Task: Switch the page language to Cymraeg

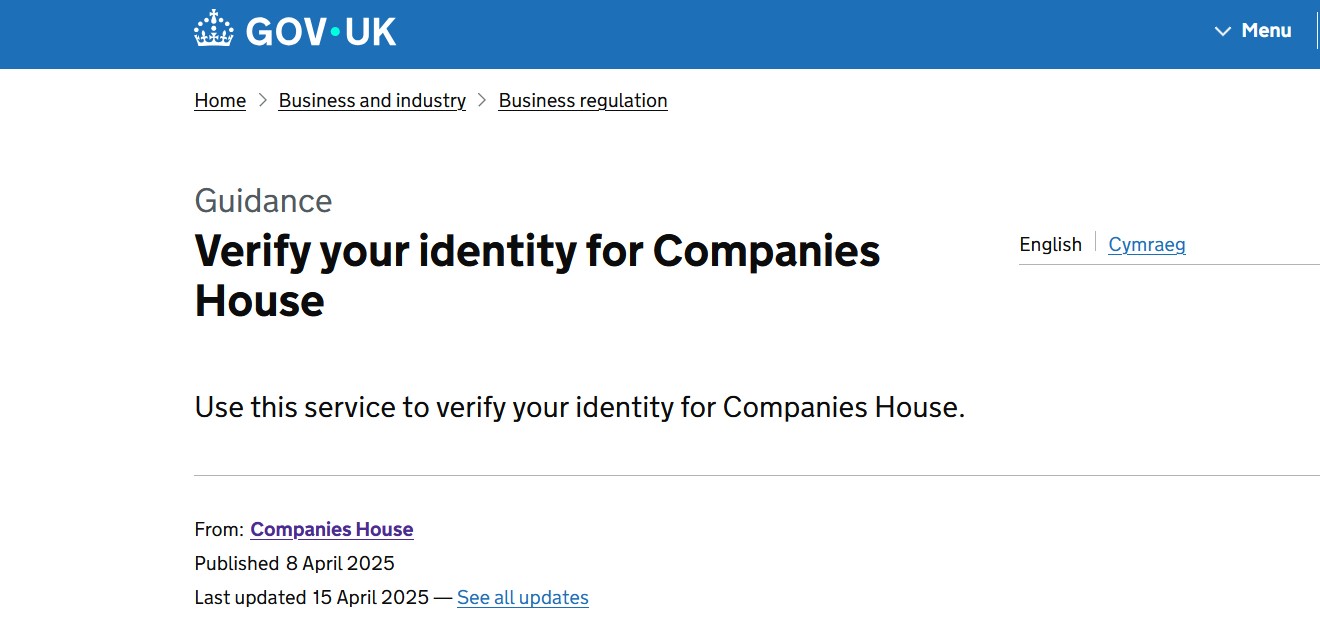Action: (x=1147, y=245)
